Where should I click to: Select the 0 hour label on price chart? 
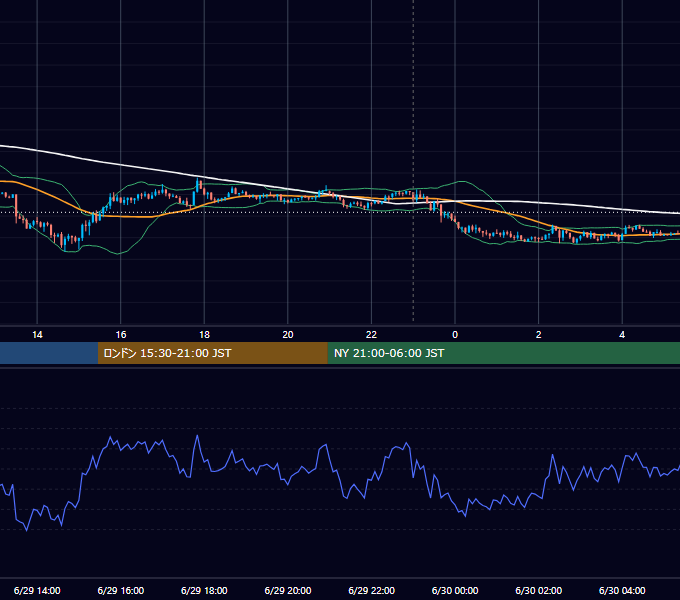pos(455,335)
